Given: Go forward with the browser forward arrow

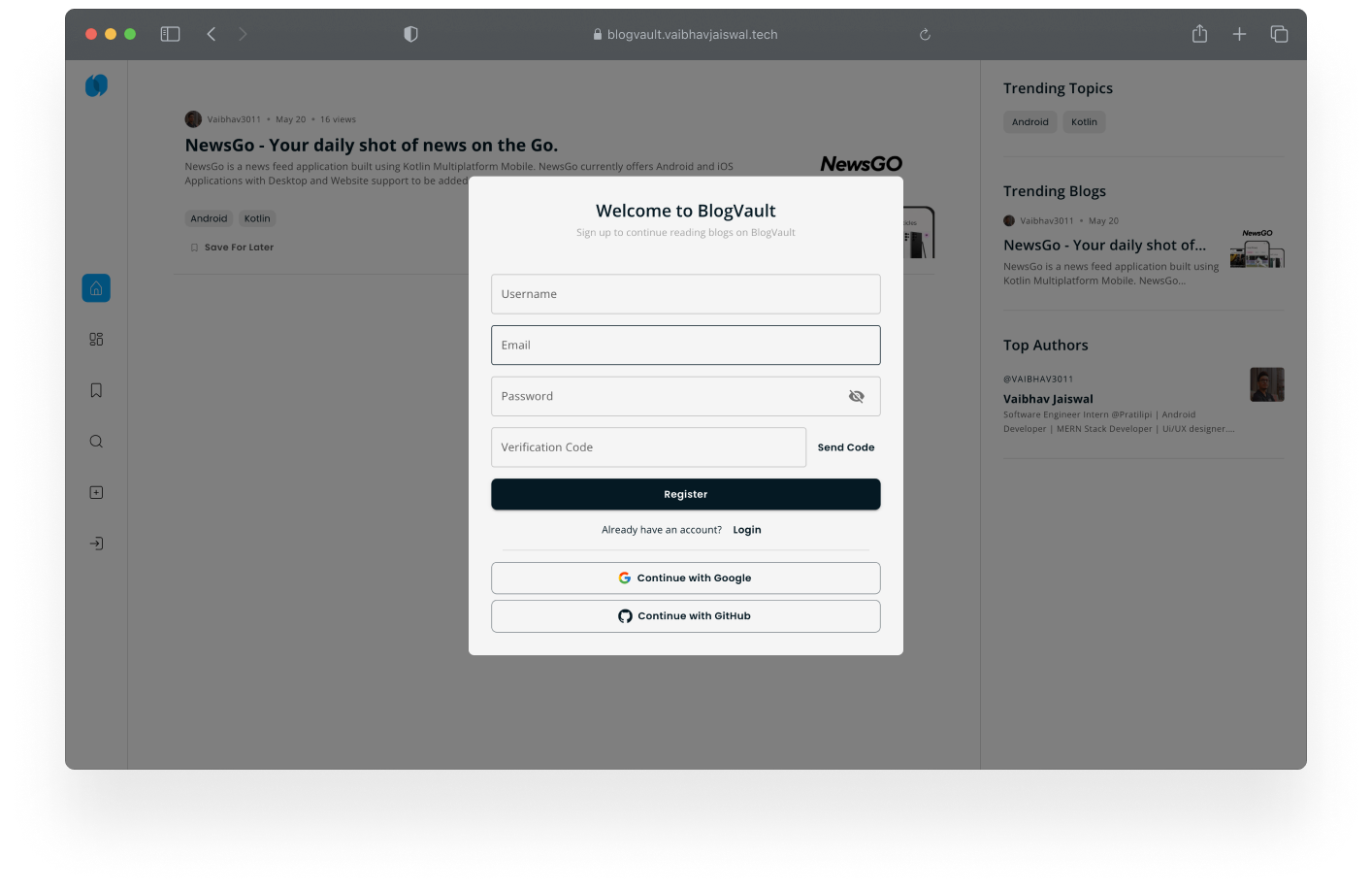Looking at the screenshot, I should (243, 34).
